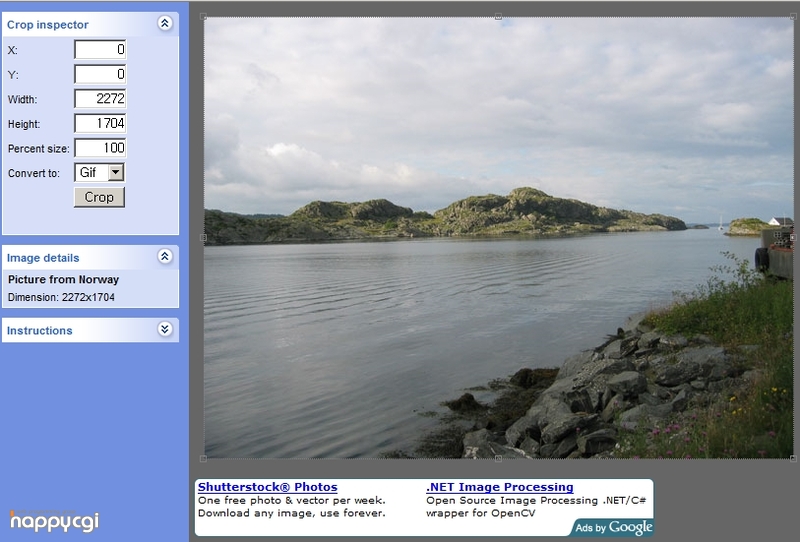Image resolution: width=800 pixels, height=542 pixels.
Task: Click the Instructions panel title
Action: pos(39,330)
